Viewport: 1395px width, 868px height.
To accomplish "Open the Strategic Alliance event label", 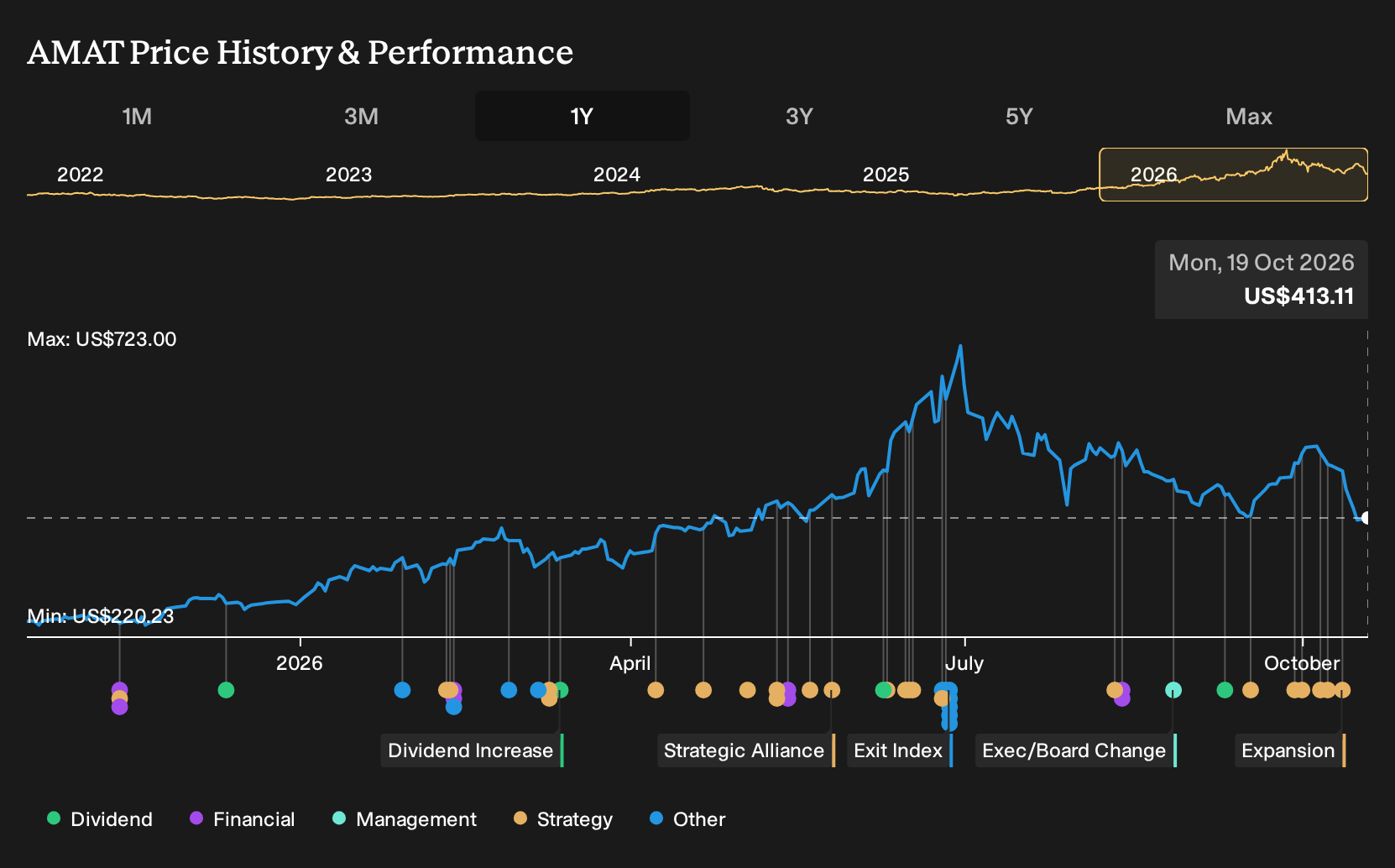I will click(745, 750).
